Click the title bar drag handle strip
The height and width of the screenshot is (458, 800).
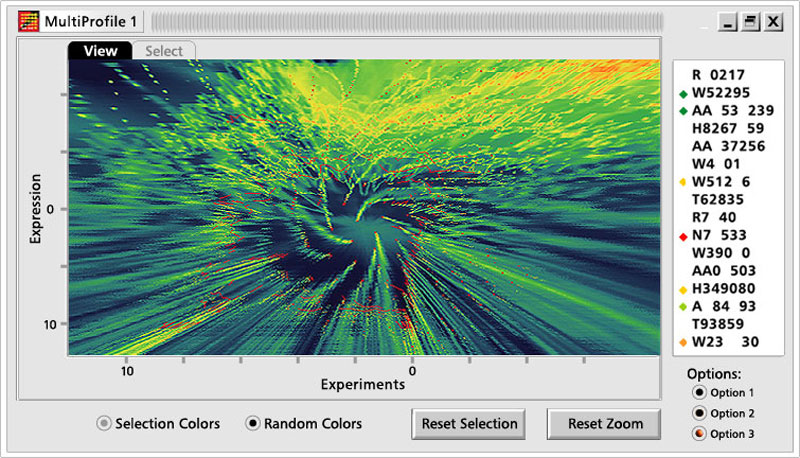(407, 22)
